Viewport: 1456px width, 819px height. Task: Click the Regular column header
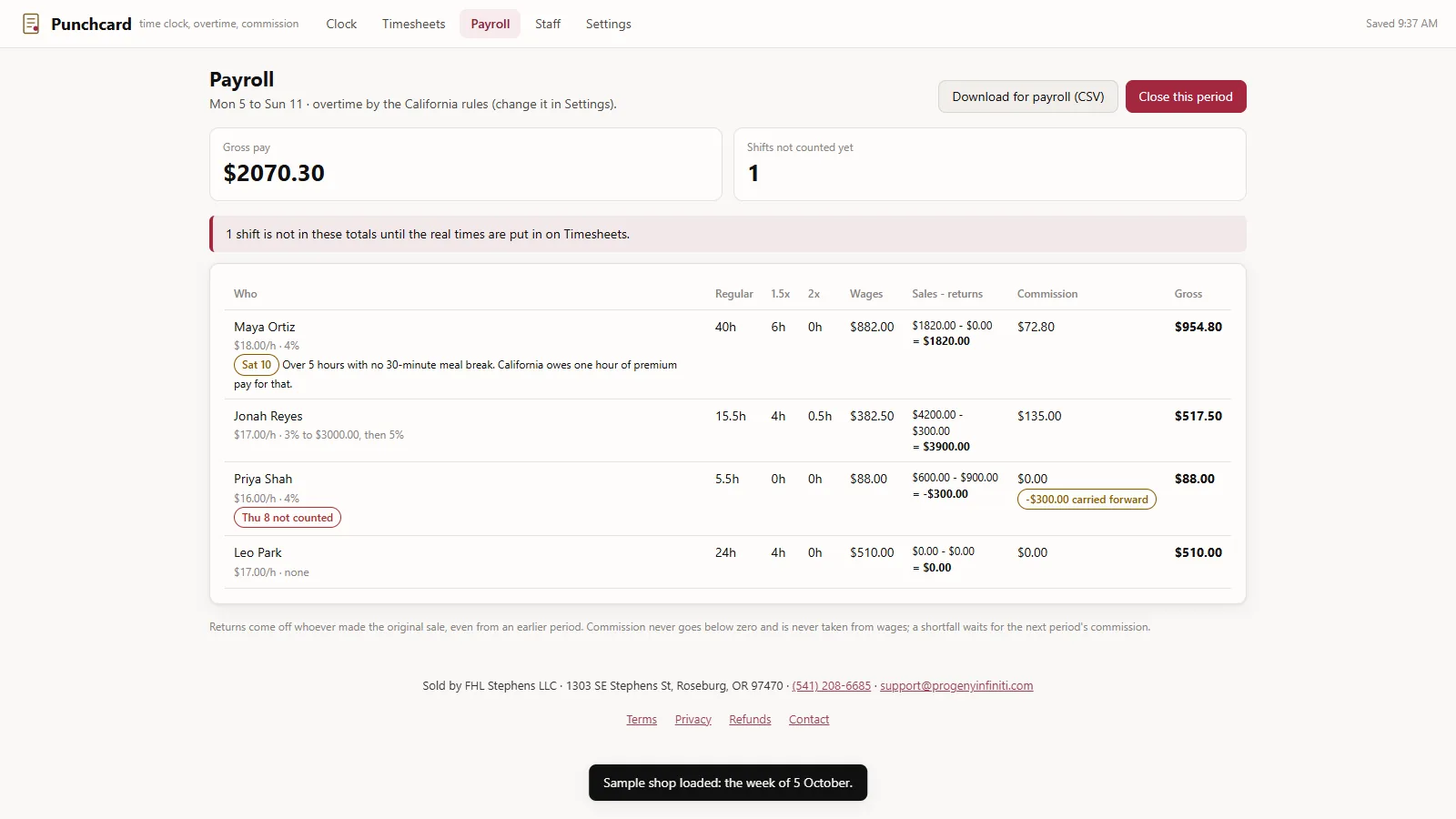pos(734,294)
